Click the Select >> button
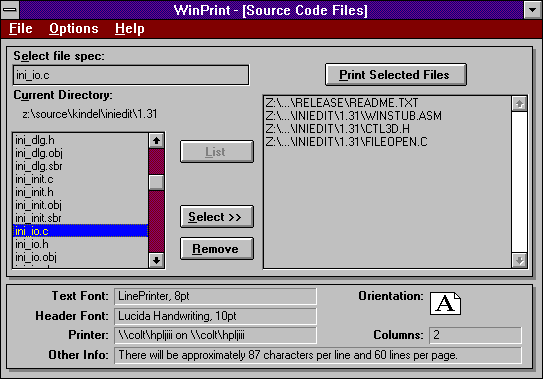 point(217,217)
